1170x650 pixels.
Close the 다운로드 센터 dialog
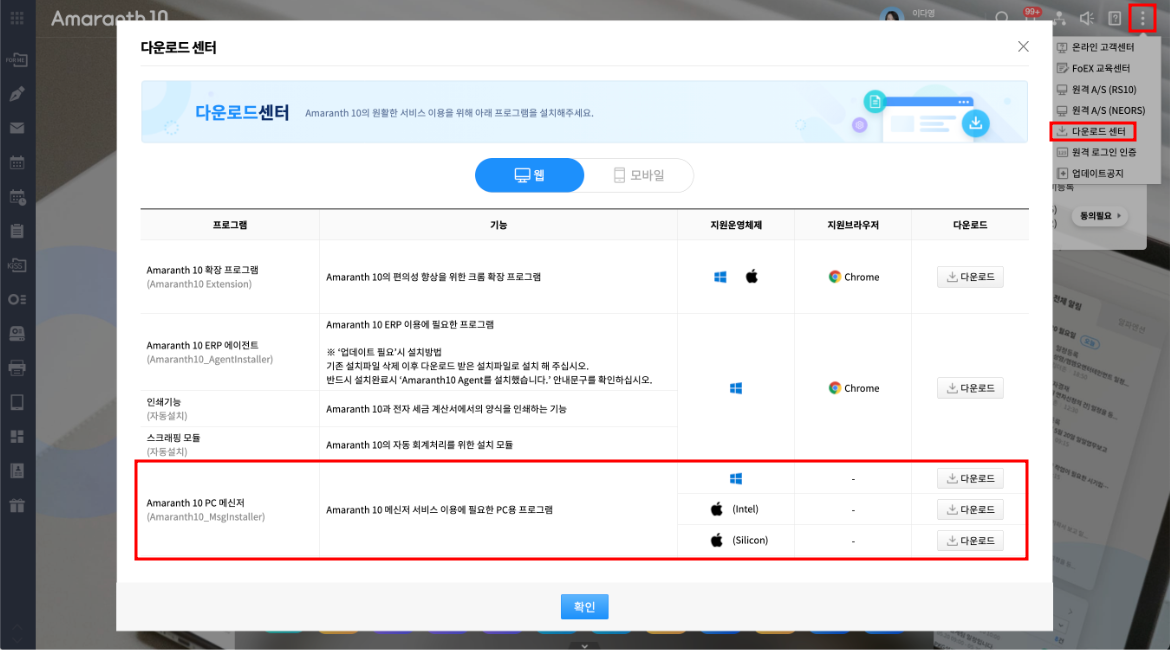(1023, 46)
